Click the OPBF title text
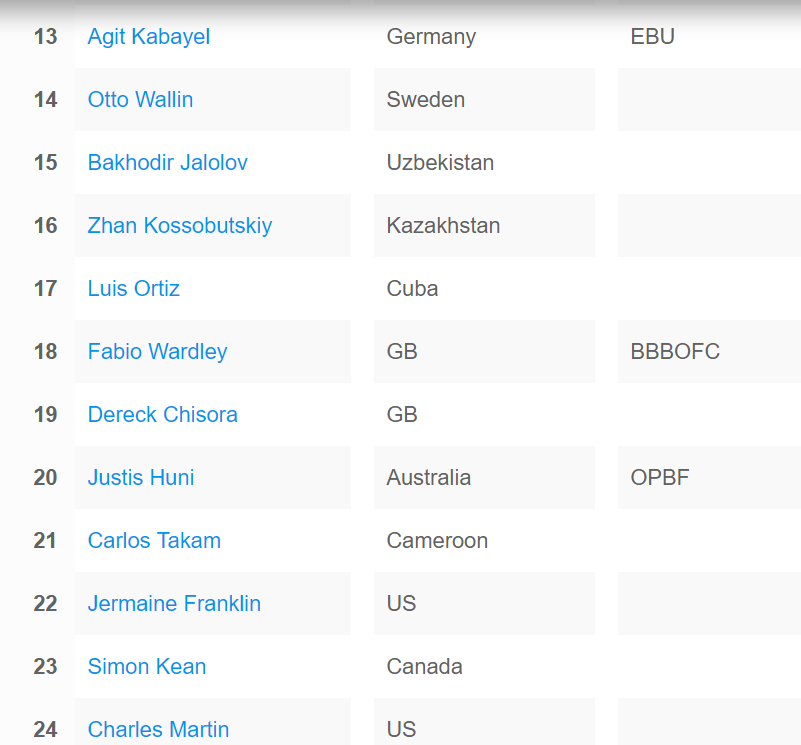This screenshot has height=745, width=801. [660, 478]
